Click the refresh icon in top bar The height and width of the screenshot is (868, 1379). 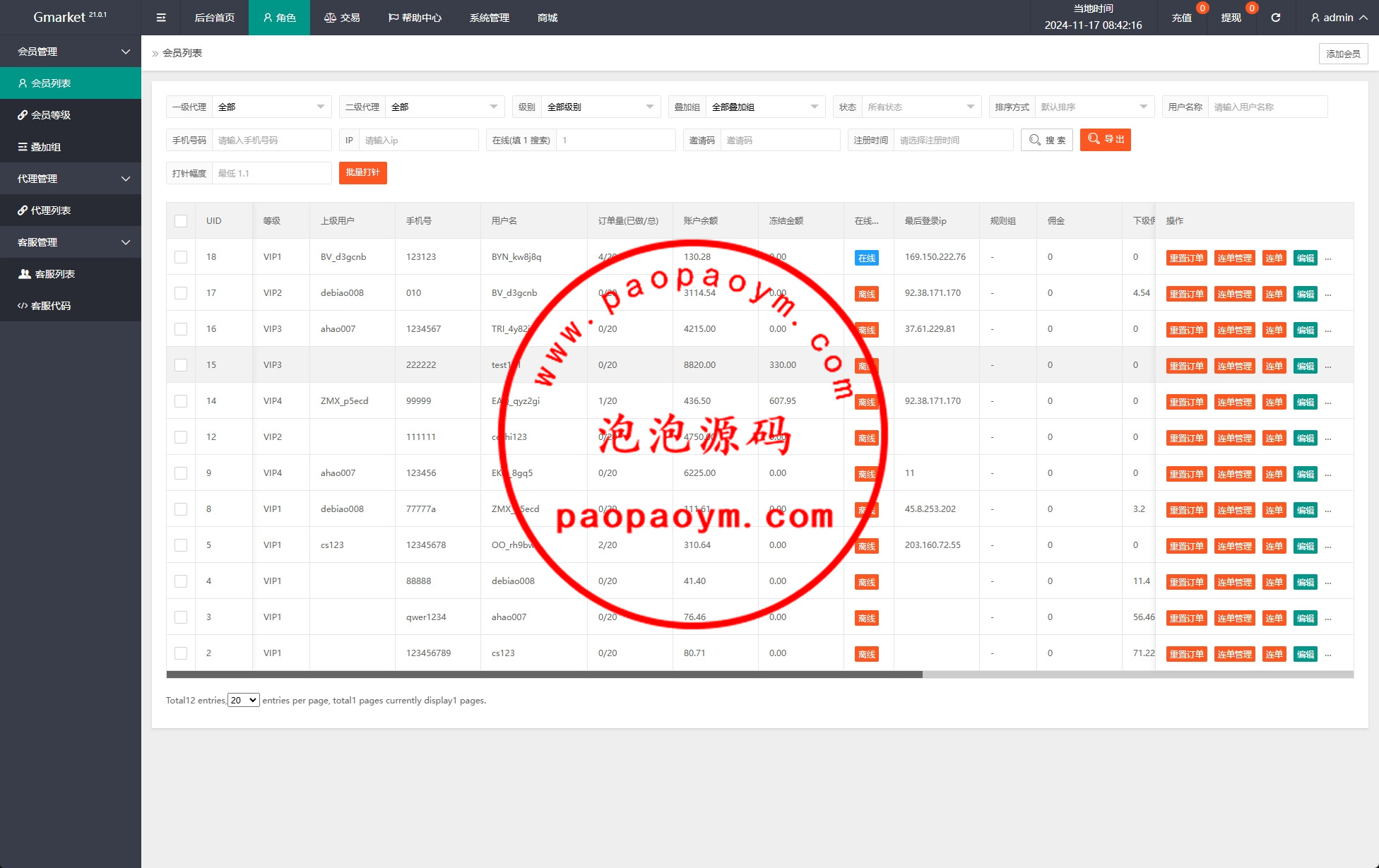(1275, 18)
